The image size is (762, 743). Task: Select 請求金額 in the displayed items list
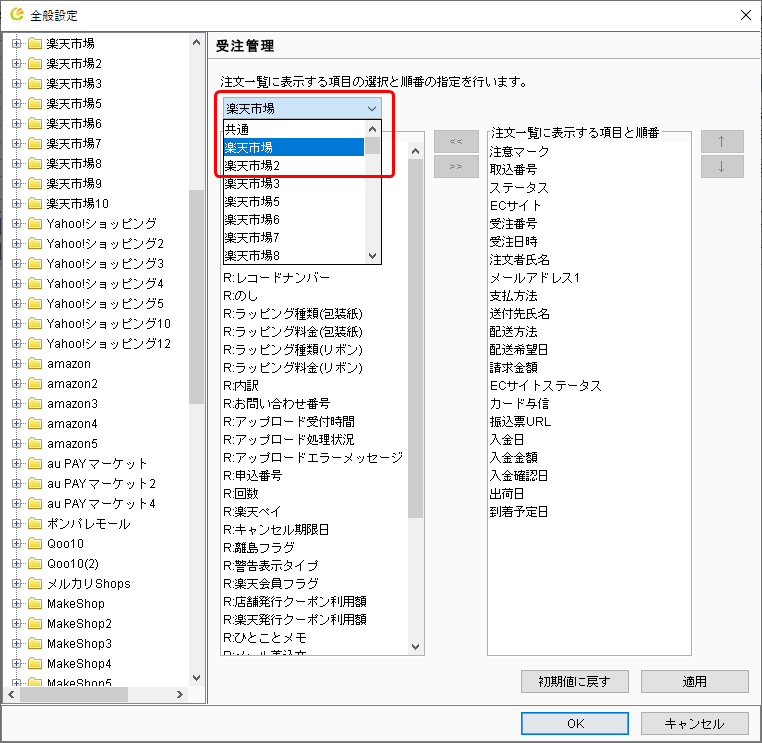pyautogui.click(x=513, y=367)
